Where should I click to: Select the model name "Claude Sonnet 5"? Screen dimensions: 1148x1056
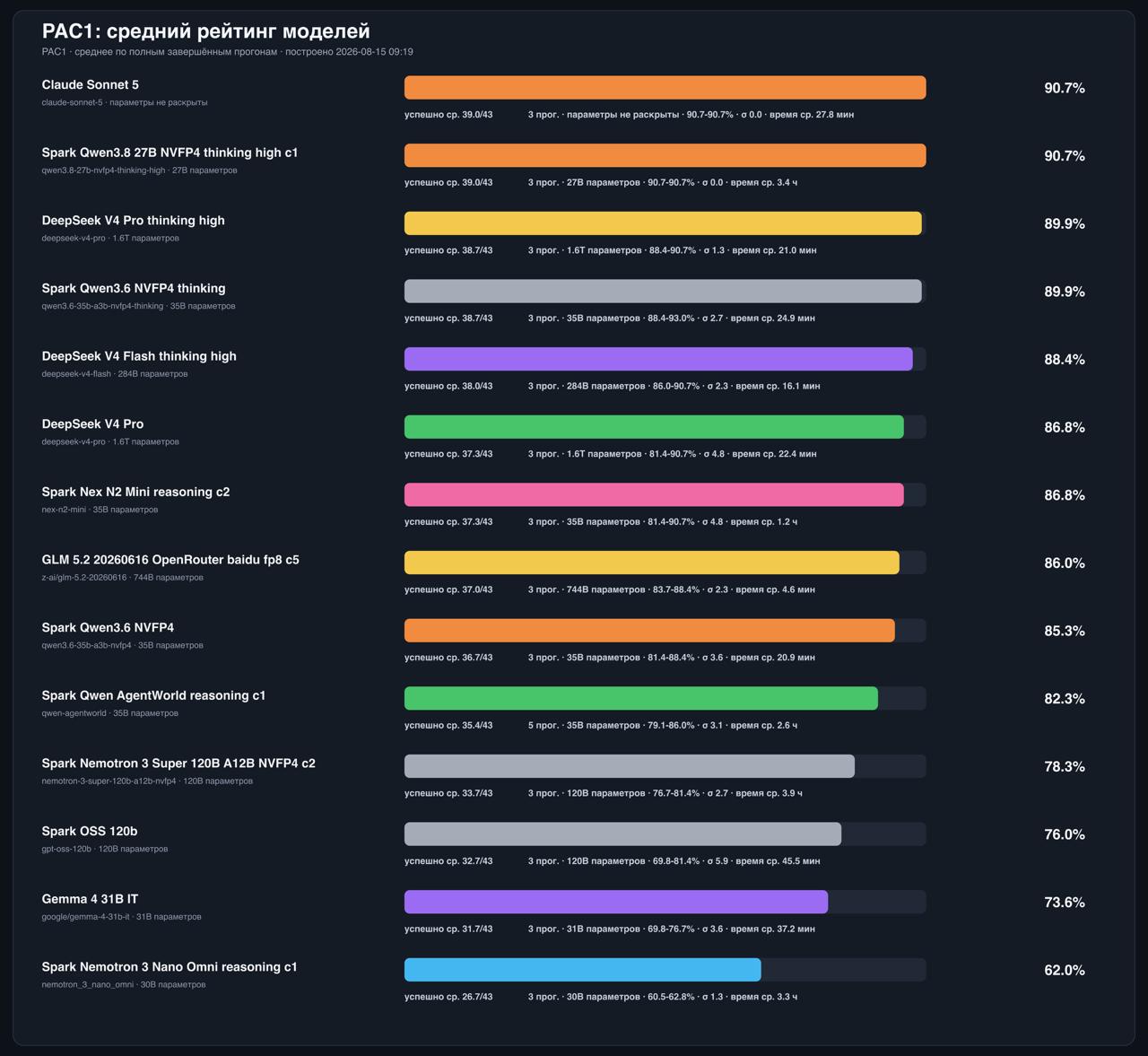90,84
